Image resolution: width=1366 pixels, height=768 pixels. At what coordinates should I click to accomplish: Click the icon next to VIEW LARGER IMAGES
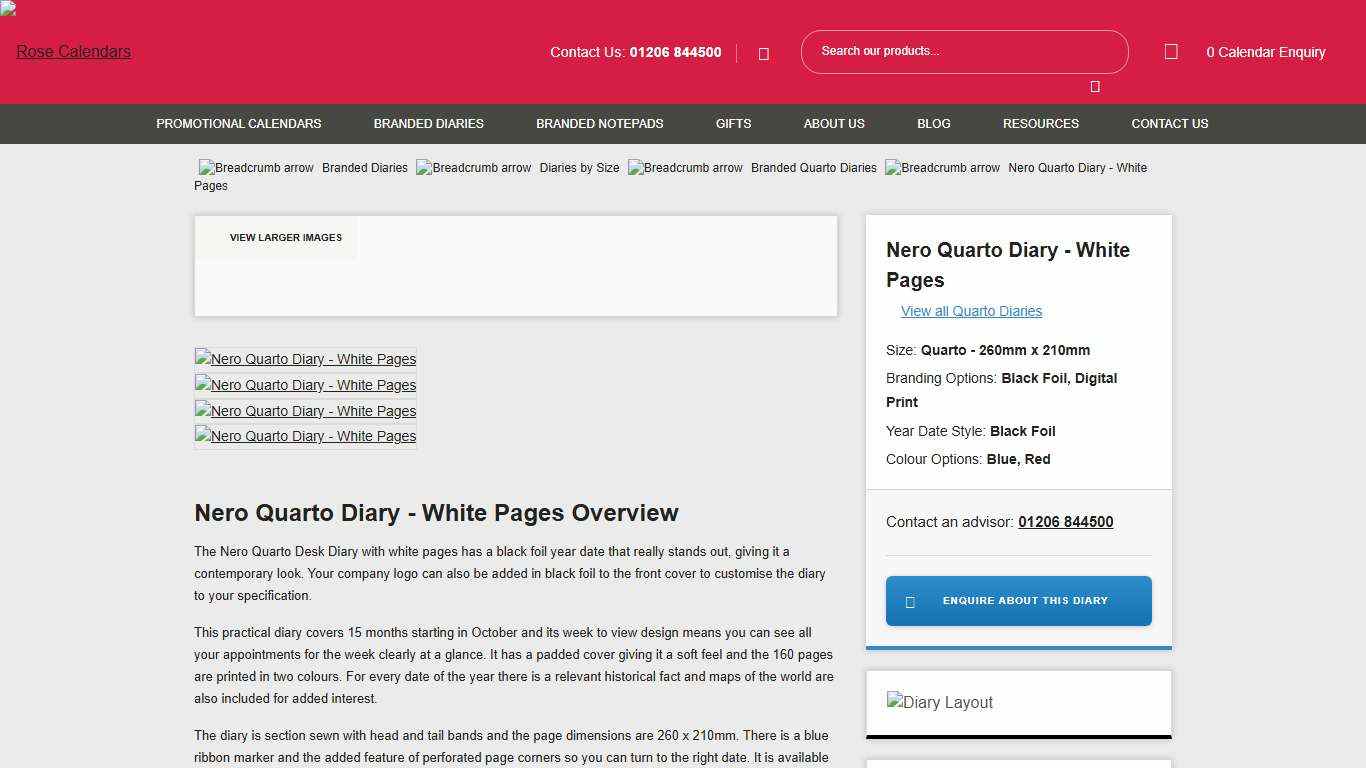213,238
